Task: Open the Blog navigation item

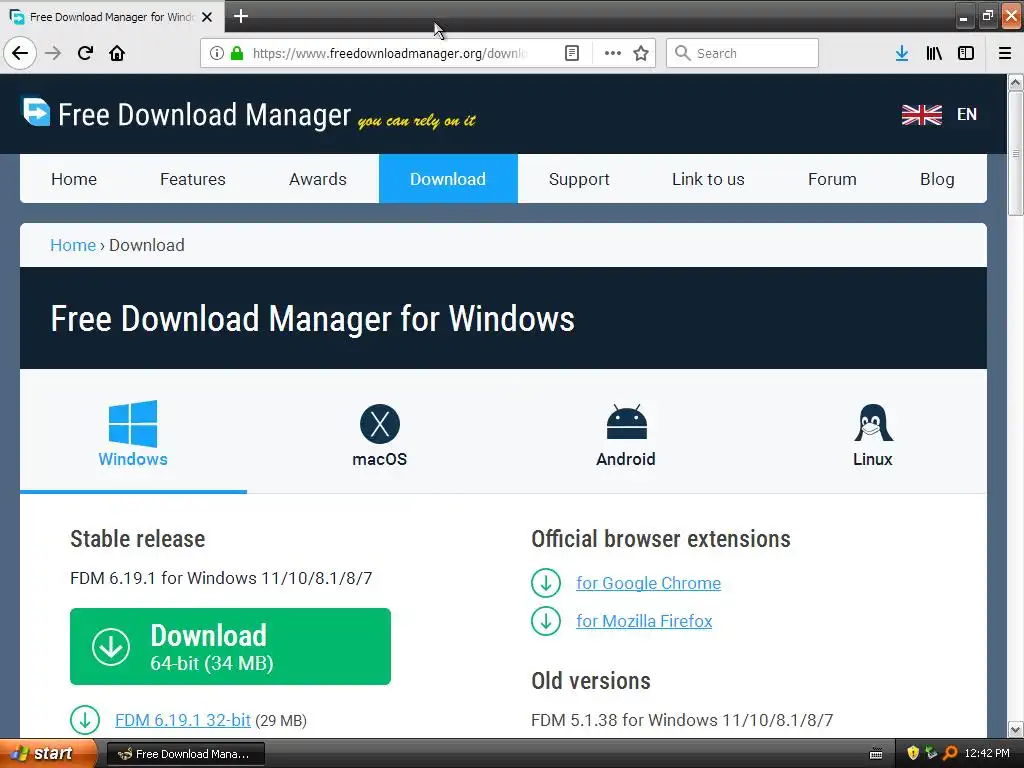Action: [937, 179]
